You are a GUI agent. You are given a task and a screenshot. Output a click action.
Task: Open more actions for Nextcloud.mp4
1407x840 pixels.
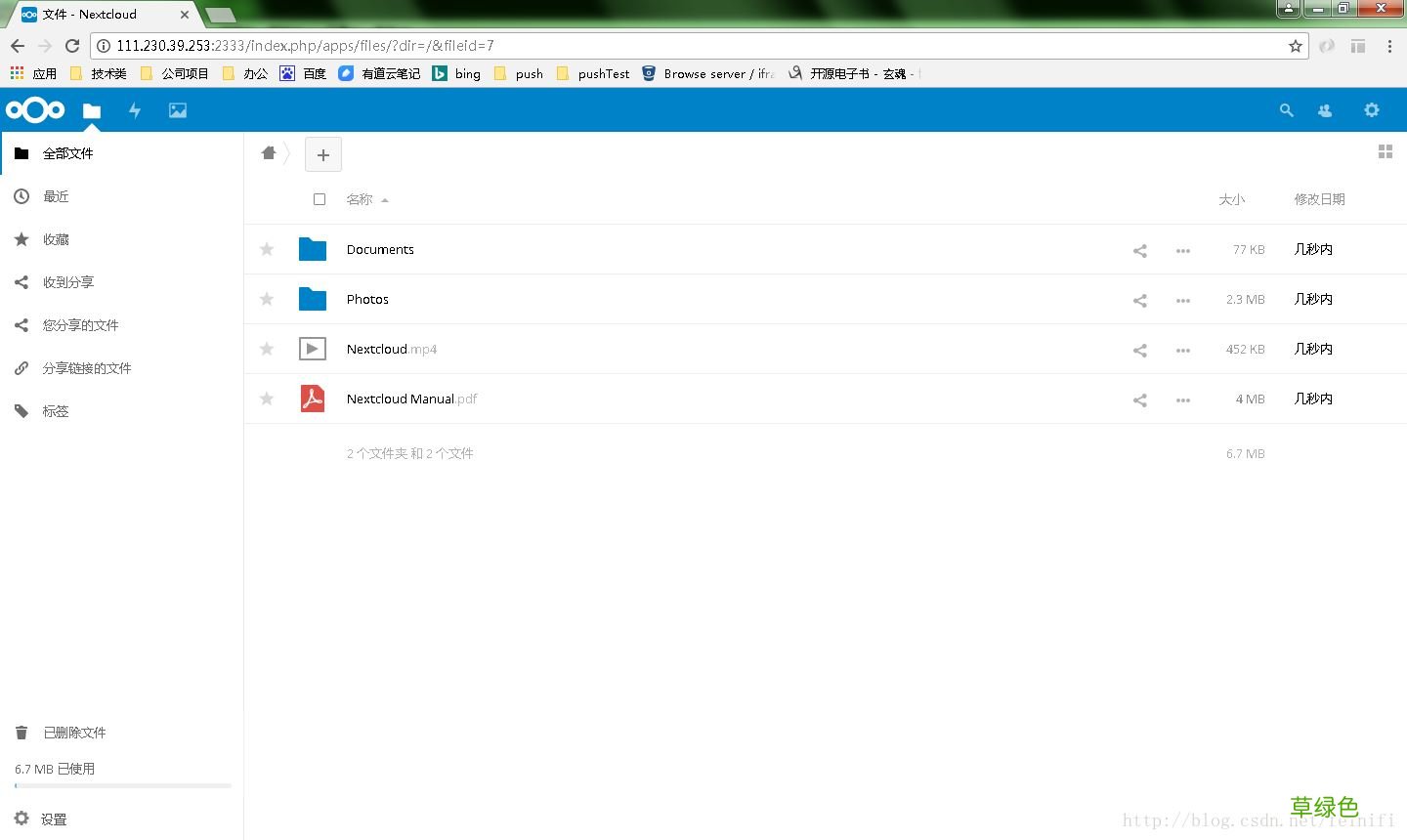(1182, 350)
